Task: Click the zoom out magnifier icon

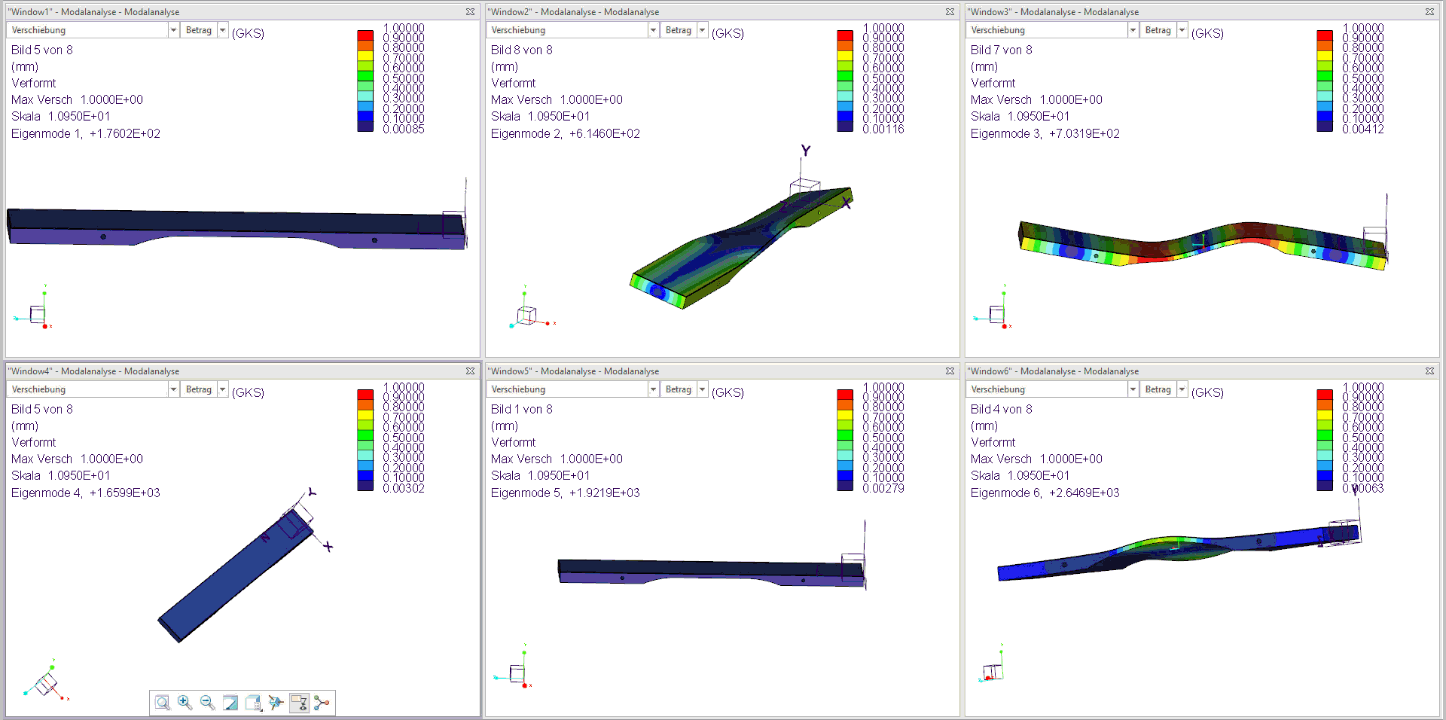Action: coord(208,703)
